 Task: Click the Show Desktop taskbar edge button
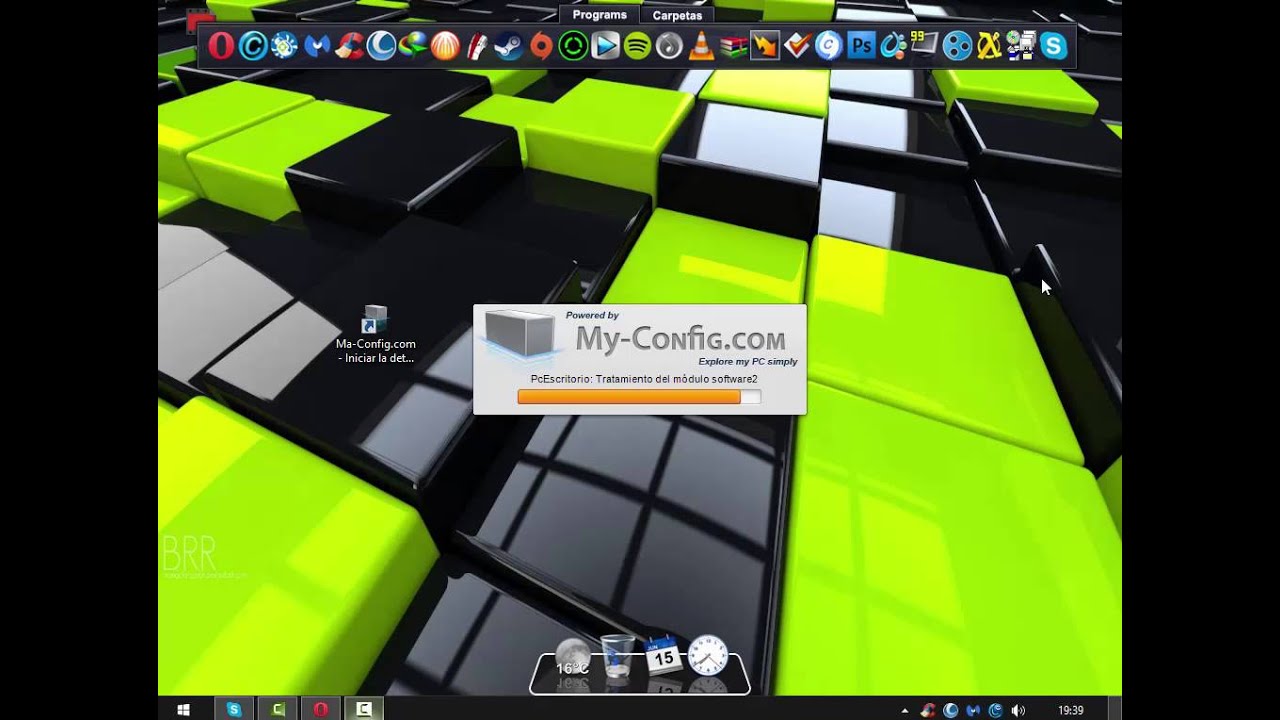pyautogui.click(x=1115, y=709)
